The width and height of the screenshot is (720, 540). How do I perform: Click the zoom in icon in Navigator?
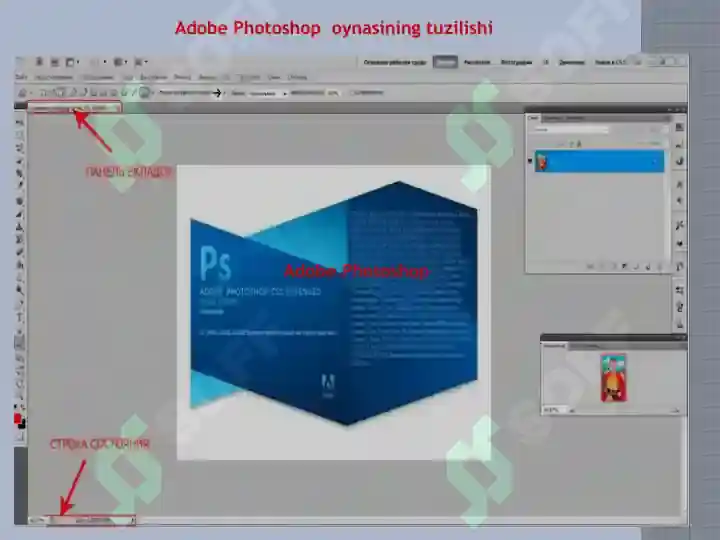(x=676, y=411)
